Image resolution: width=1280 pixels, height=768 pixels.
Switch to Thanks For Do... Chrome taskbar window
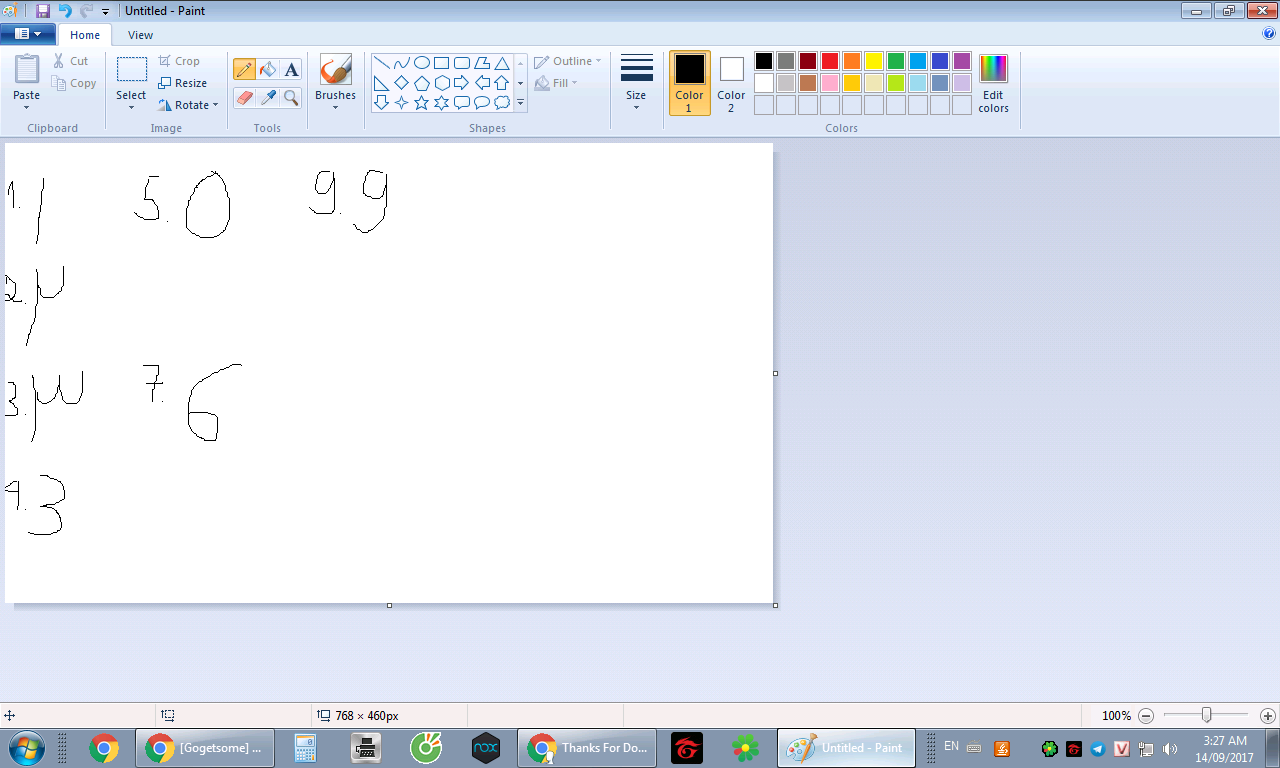tap(586, 748)
